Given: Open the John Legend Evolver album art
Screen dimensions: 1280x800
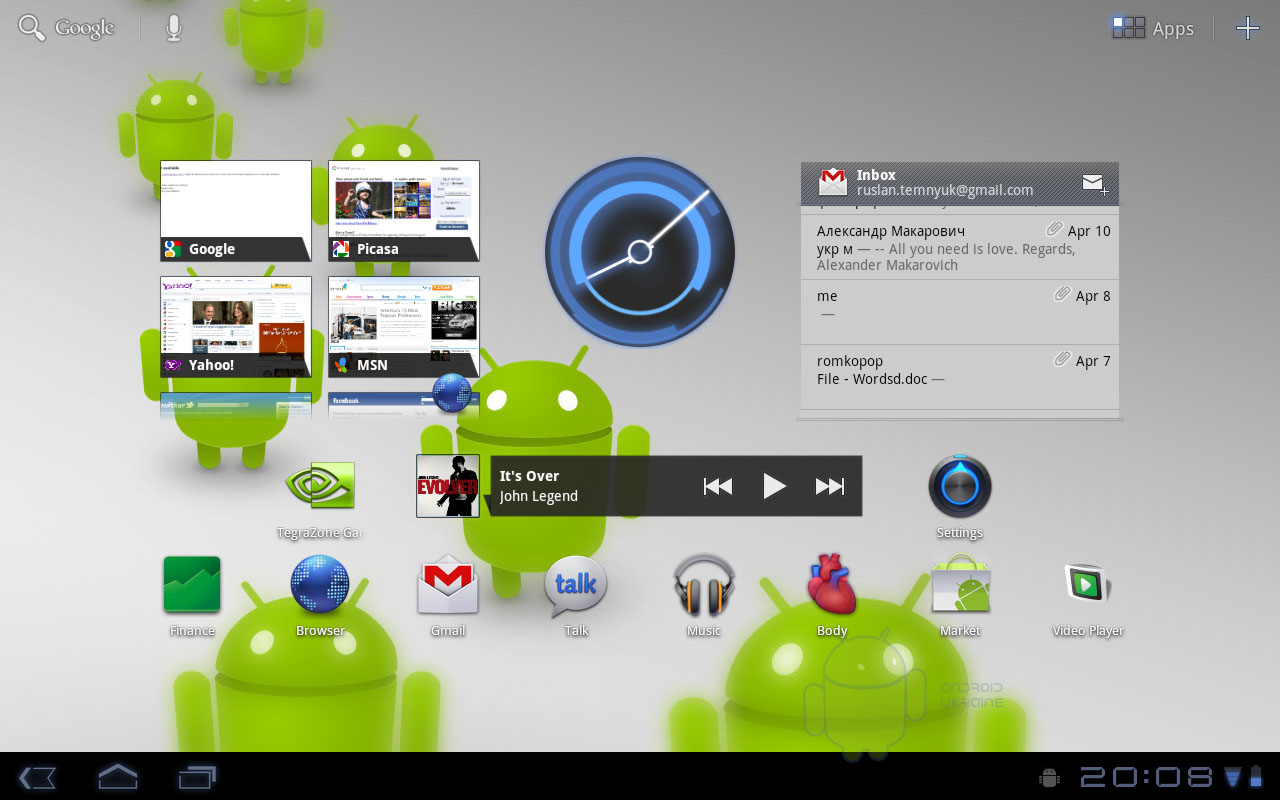Looking at the screenshot, I should click(x=448, y=486).
